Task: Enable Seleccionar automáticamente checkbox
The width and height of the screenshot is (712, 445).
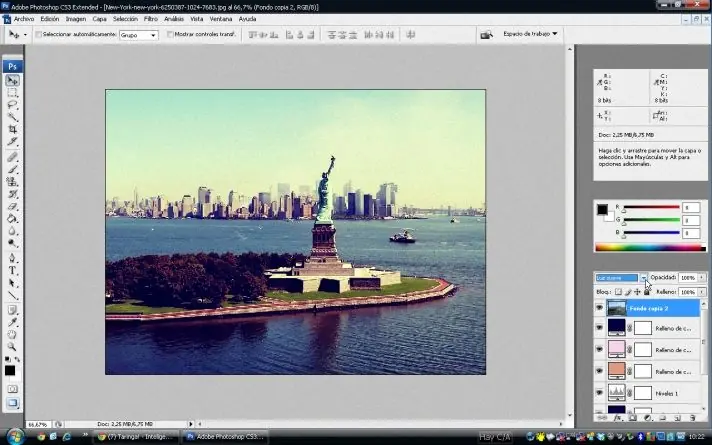Action: (x=39, y=34)
